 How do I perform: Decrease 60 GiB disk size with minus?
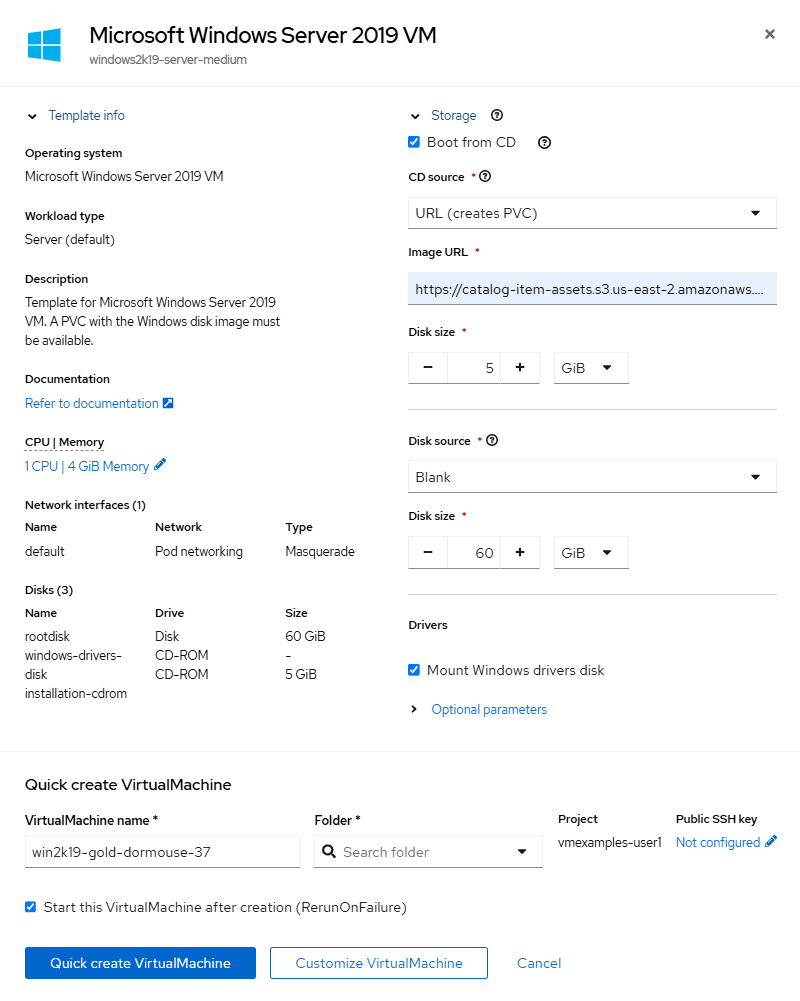coord(428,552)
